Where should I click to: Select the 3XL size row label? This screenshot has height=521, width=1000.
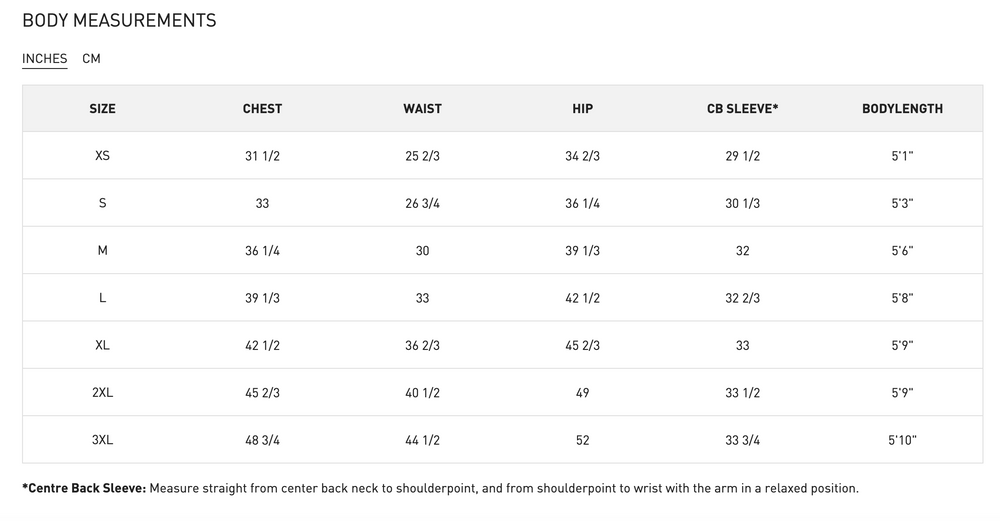102,439
